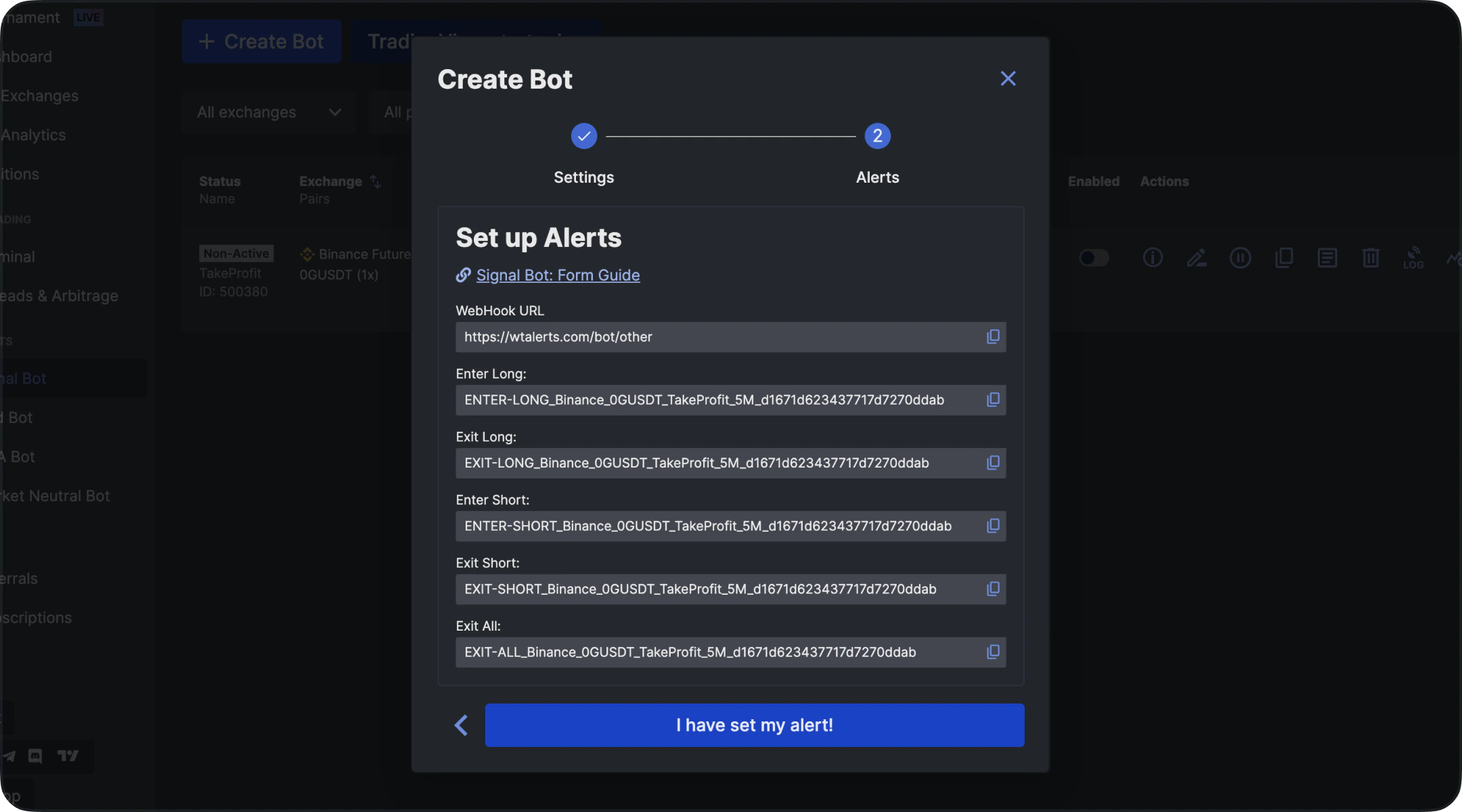Viewport: 1462px width, 812px height.
Task: Close the Create Bot dialog
Action: click(1008, 78)
